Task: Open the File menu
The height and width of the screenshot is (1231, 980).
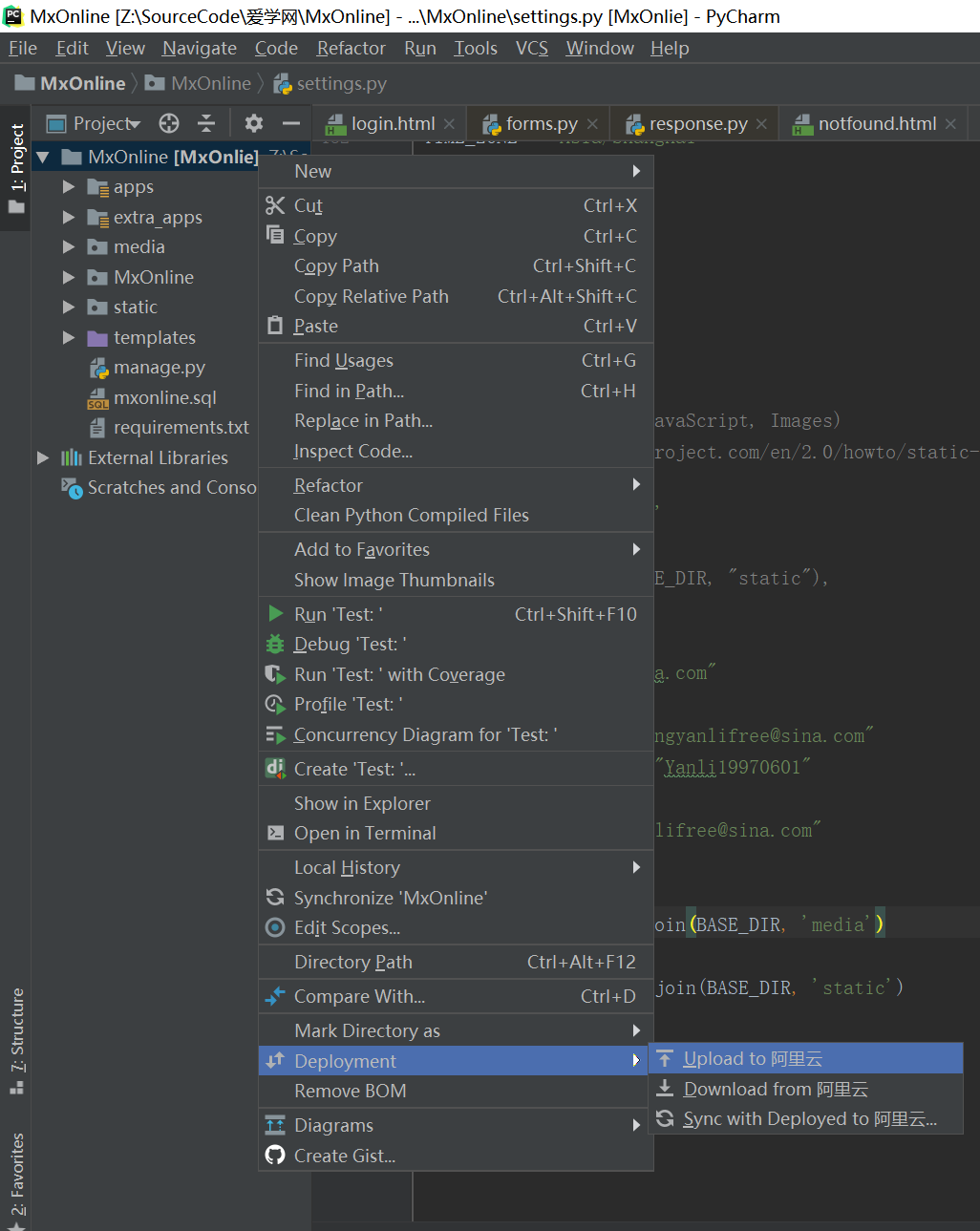Action: [x=23, y=48]
